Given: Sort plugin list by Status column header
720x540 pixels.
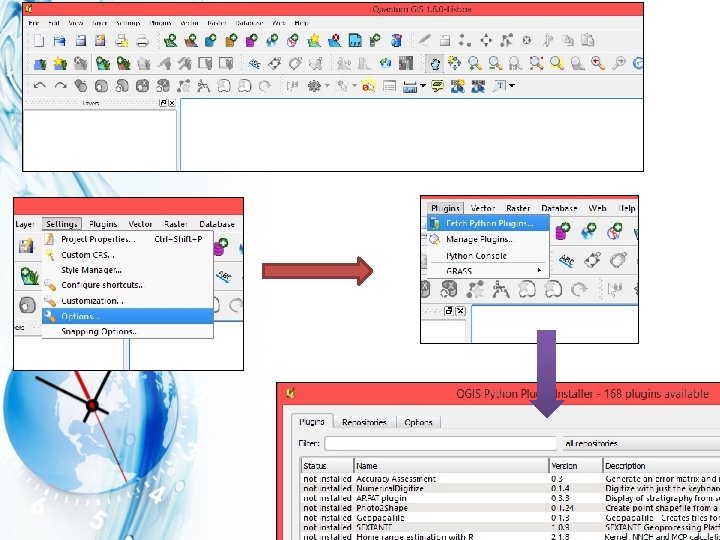Looking at the screenshot, I should pos(327,466).
